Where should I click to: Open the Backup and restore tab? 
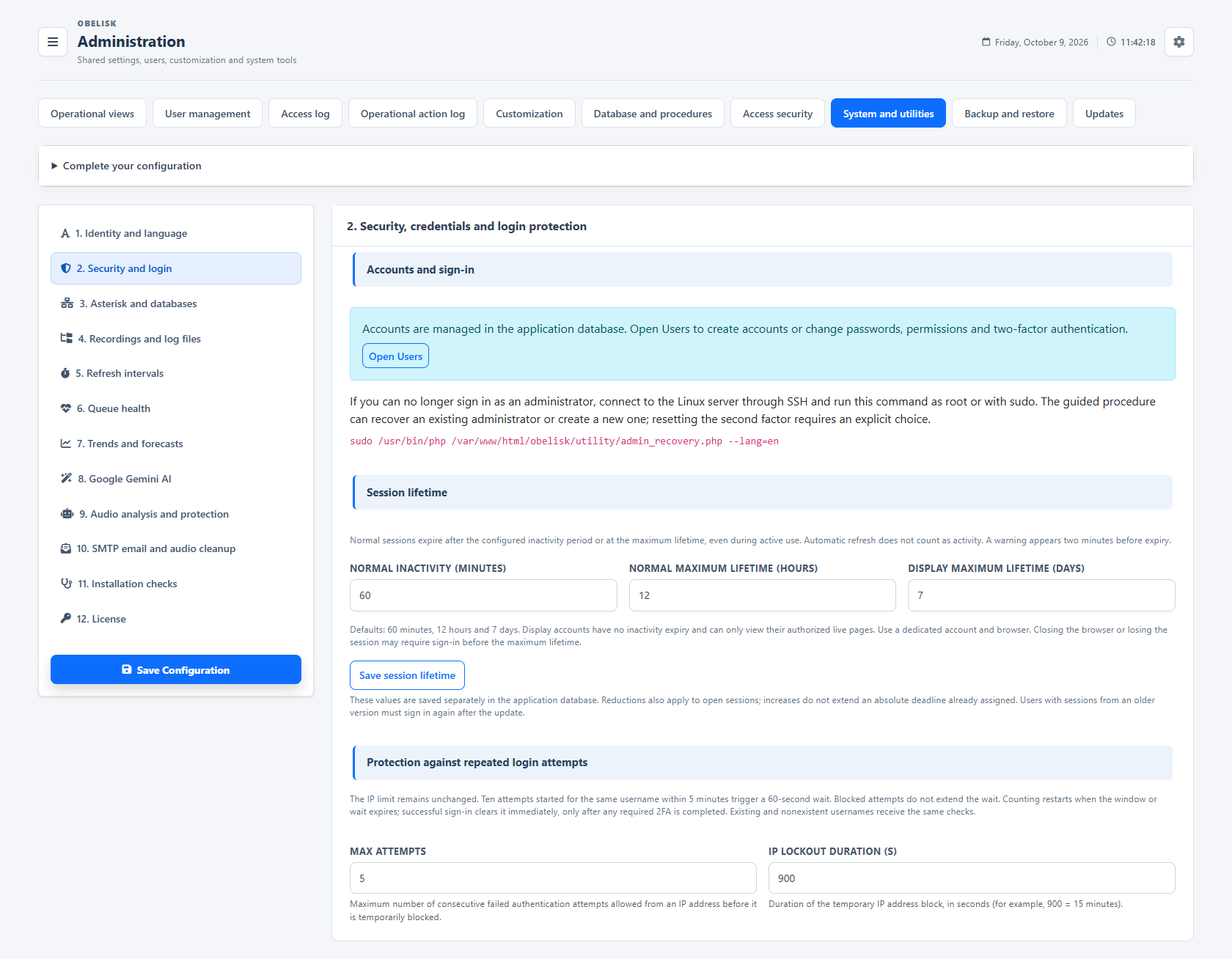(x=1009, y=113)
